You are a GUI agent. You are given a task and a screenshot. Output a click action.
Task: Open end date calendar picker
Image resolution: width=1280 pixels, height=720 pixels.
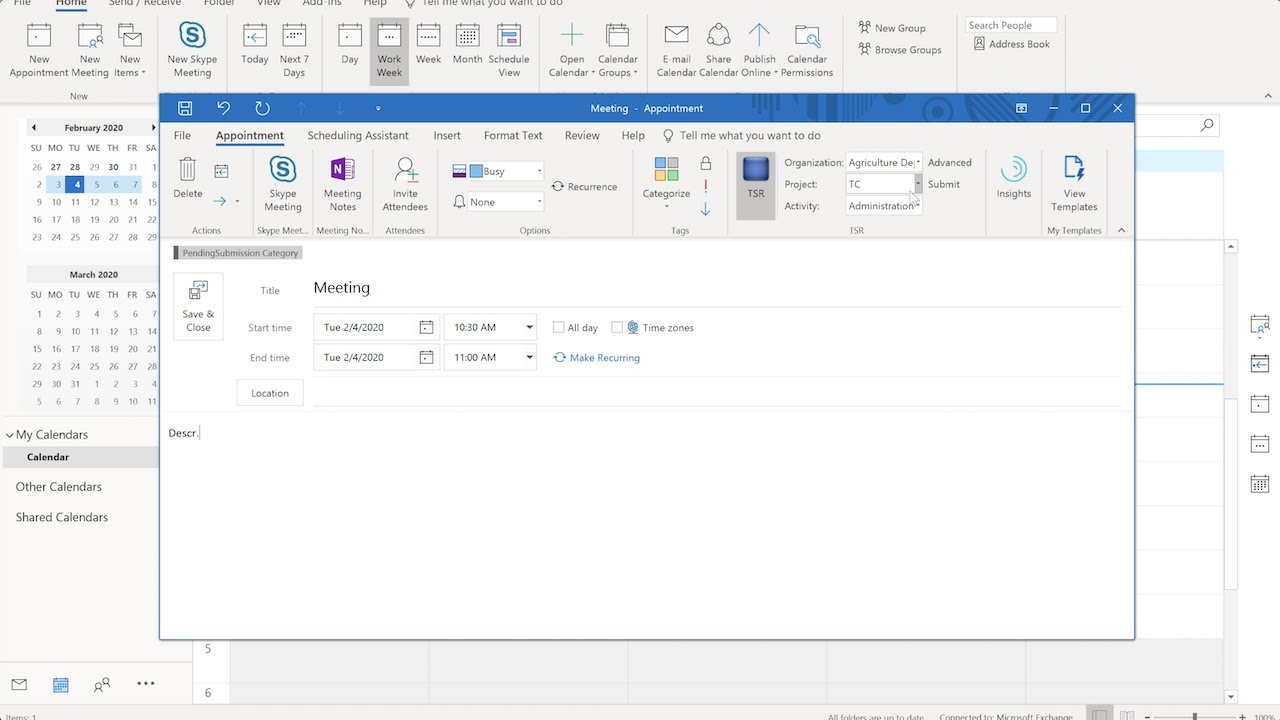click(426, 358)
